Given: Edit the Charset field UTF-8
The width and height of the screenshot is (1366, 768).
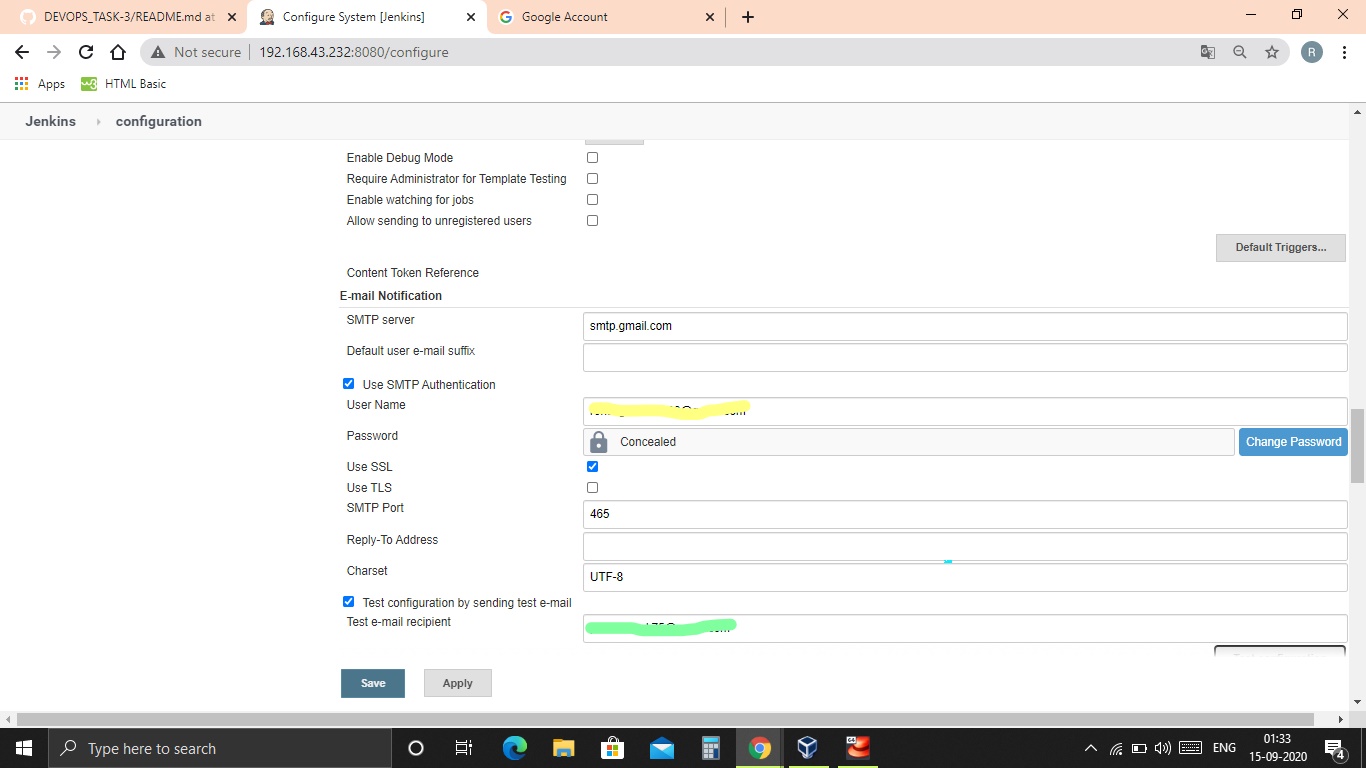Looking at the screenshot, I should tap(965, 577).
